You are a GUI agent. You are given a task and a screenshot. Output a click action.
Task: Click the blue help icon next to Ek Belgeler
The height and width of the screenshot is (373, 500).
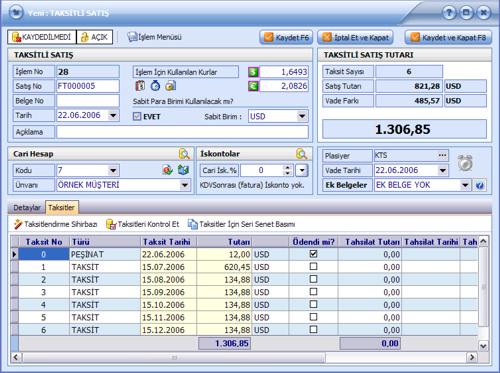pyautogui.click(x=480, y=185)
